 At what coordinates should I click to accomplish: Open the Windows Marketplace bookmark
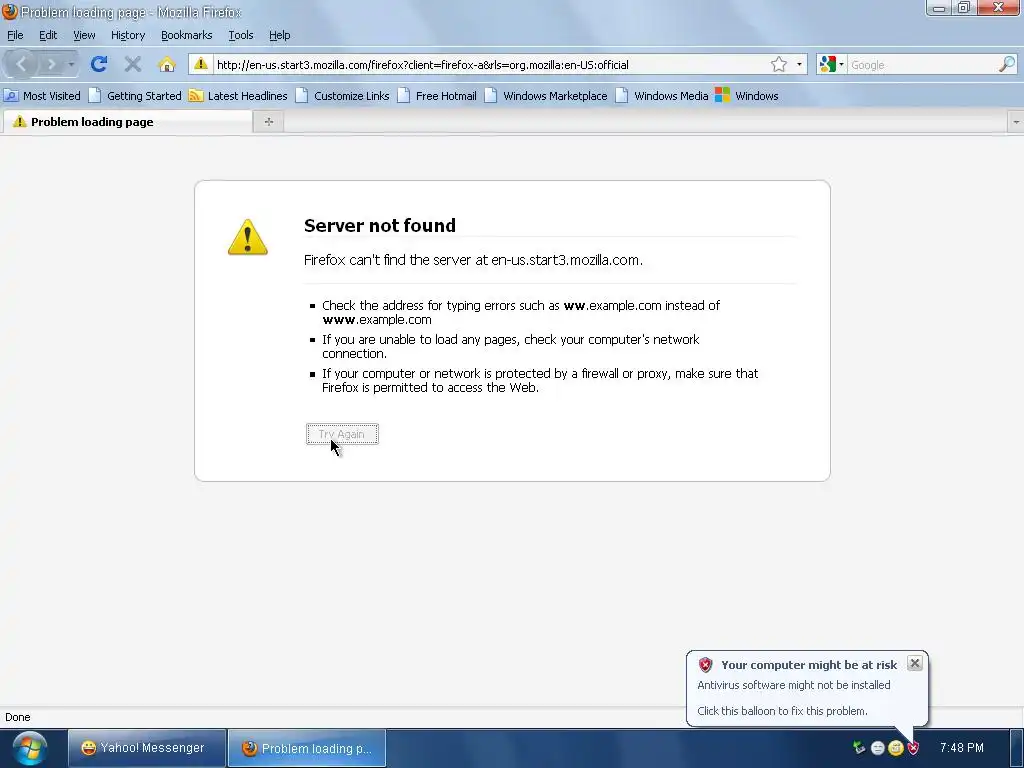[547, 96]
